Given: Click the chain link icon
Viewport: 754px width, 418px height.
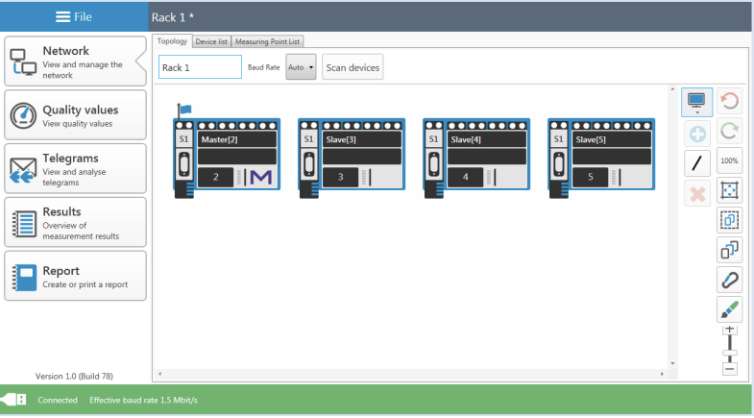Looking at the screenshot, I should (x=729, y=280).
